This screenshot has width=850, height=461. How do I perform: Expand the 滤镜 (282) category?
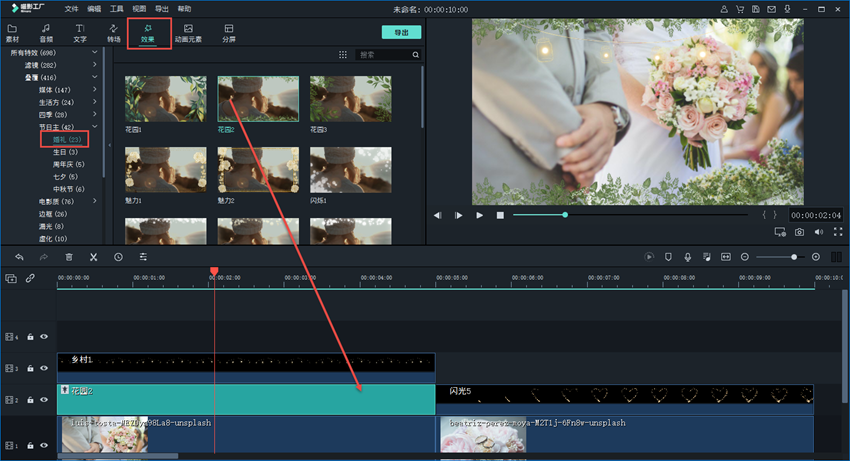[x=95, y=65]
